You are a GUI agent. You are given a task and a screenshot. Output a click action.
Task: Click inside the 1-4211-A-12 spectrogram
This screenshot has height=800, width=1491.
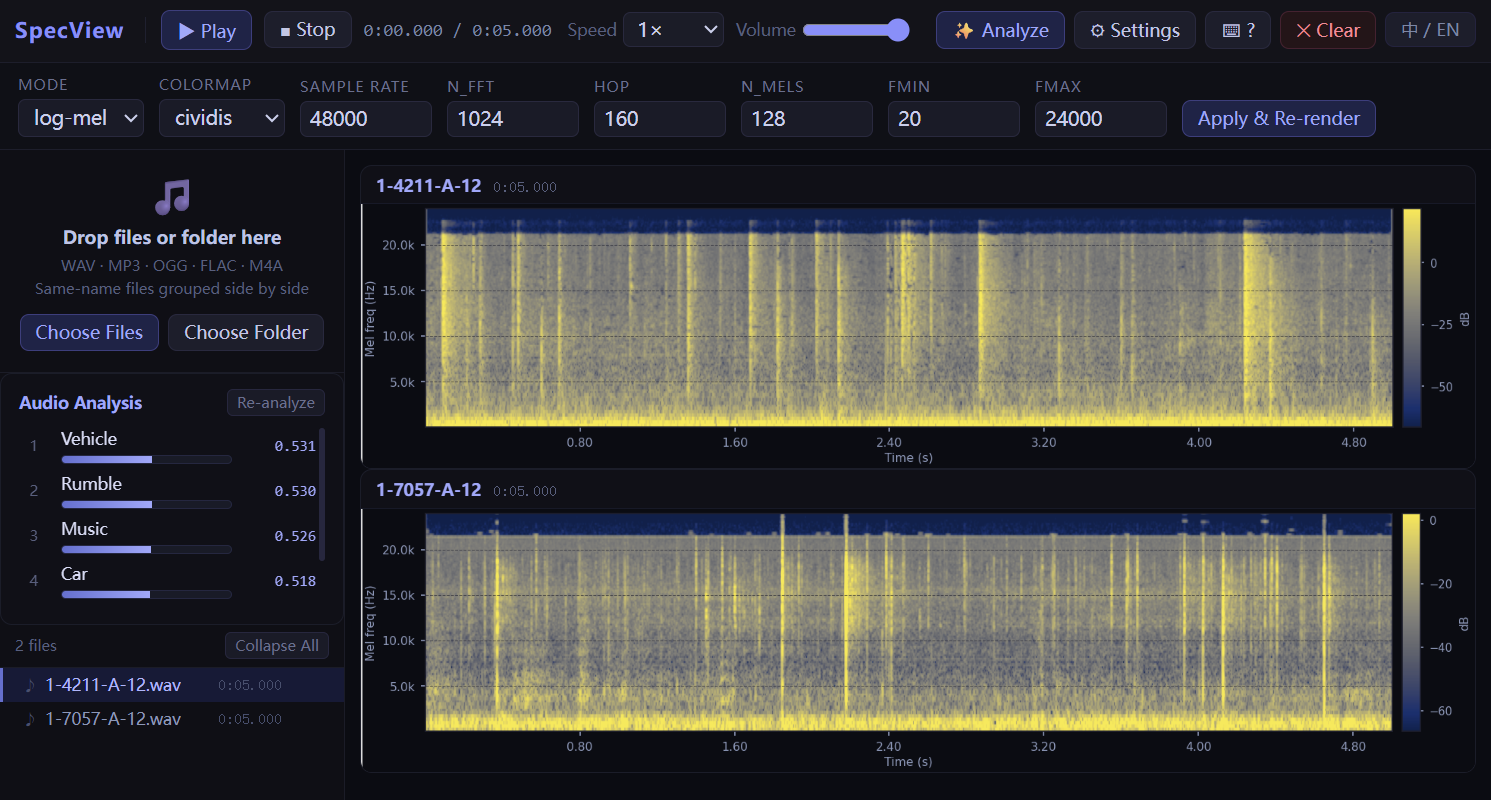coord(909,318)
